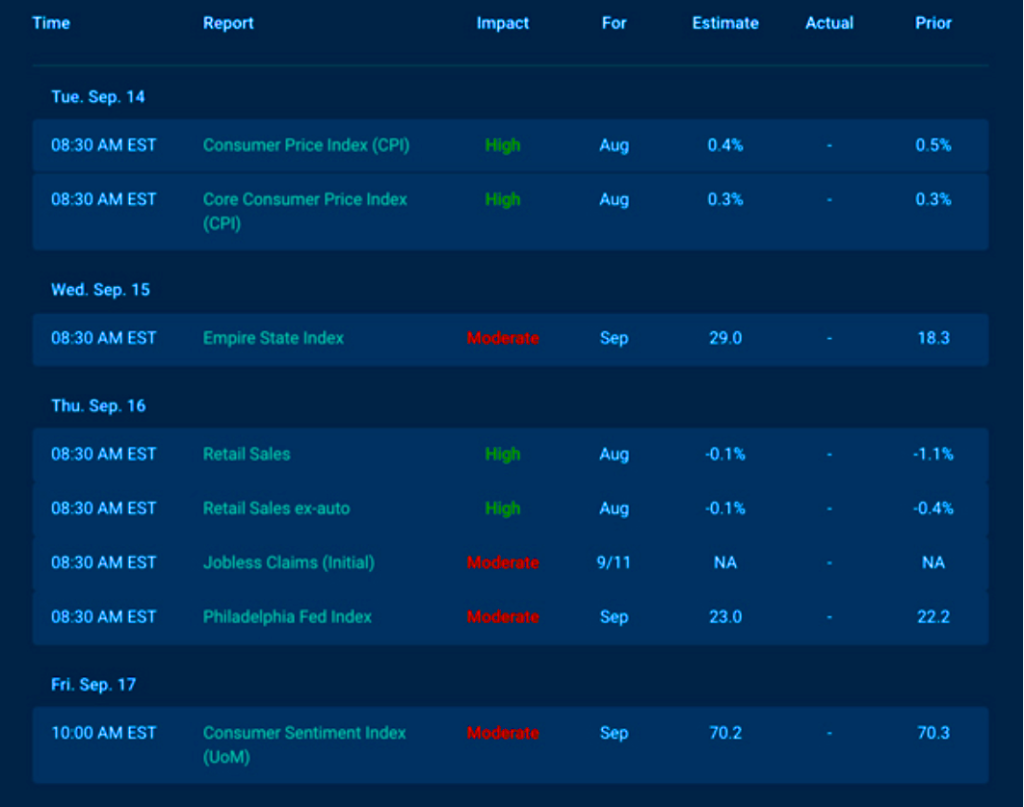This screenshot has height=807, width=1024.
Task: Sort by the Impact column header
Action: coord(502,23)
